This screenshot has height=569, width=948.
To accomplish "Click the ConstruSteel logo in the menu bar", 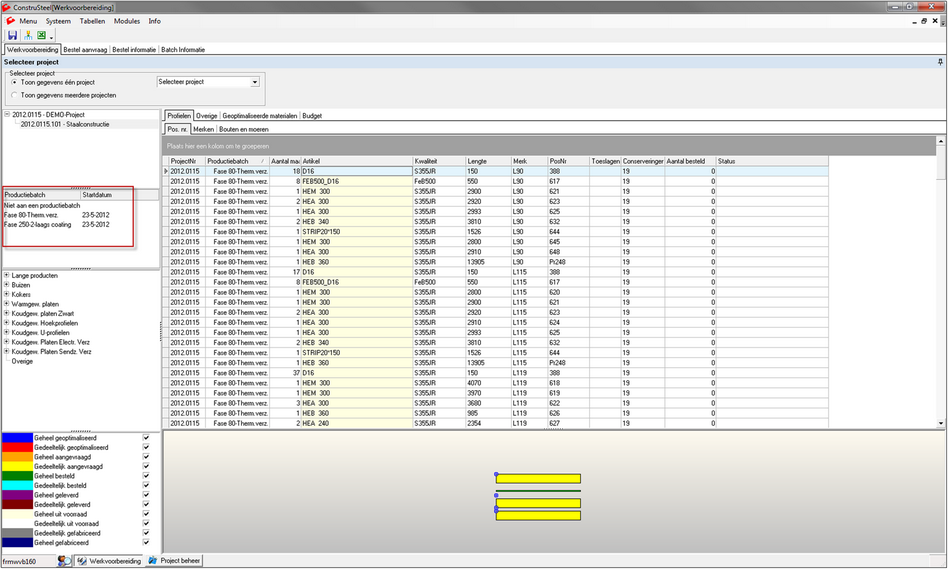I will (x=10, y=21).
